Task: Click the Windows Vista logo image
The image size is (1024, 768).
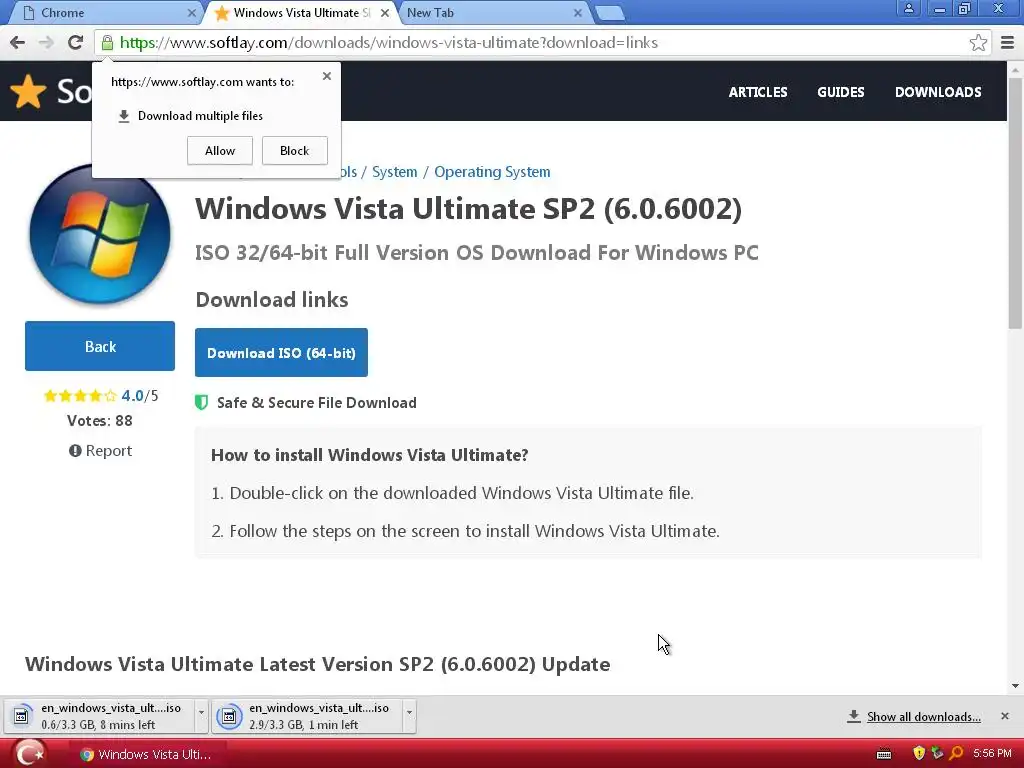Action: pyautogui.click(x=100, y=235)
